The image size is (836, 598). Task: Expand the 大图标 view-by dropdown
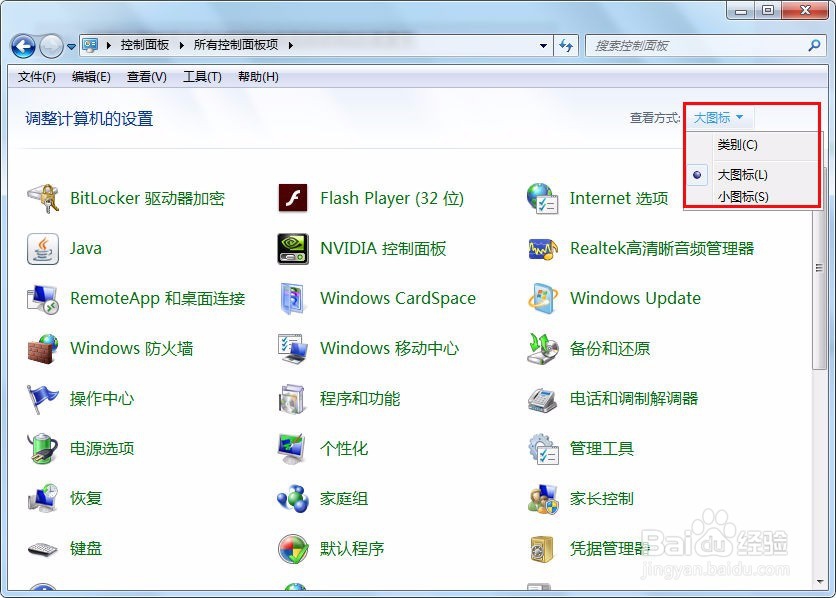click(718, 118)
